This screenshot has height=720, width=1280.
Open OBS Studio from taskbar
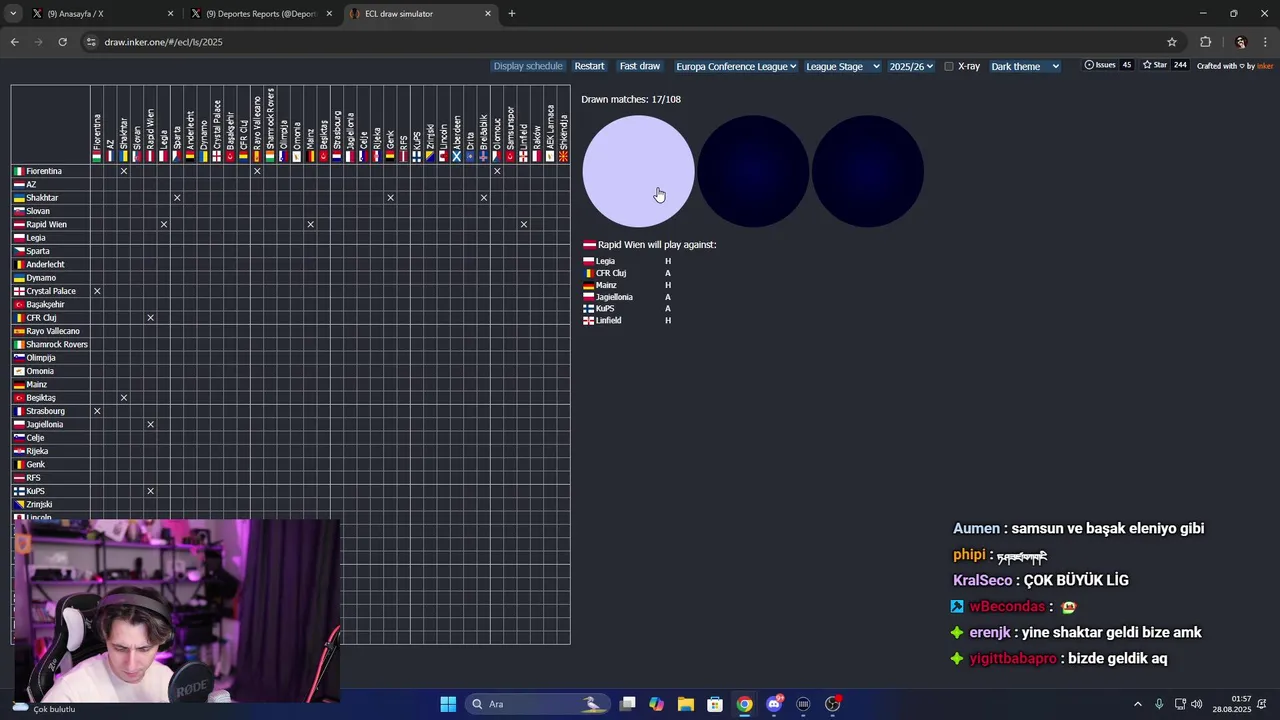pyautogui.click(x=833, y=704)
